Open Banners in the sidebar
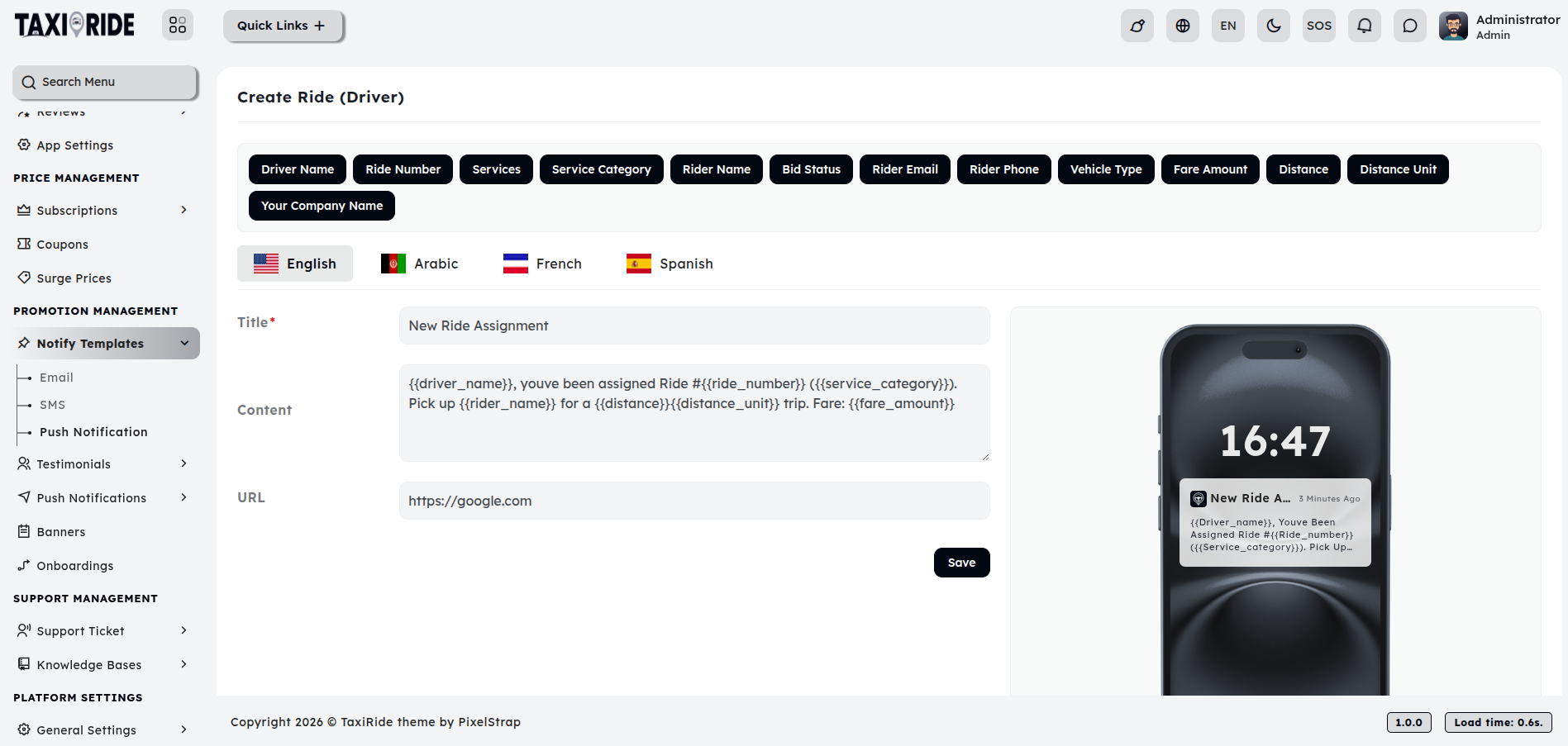Image resolution: width=1568 pixels, height=746 pixels. tap(105, 531)
